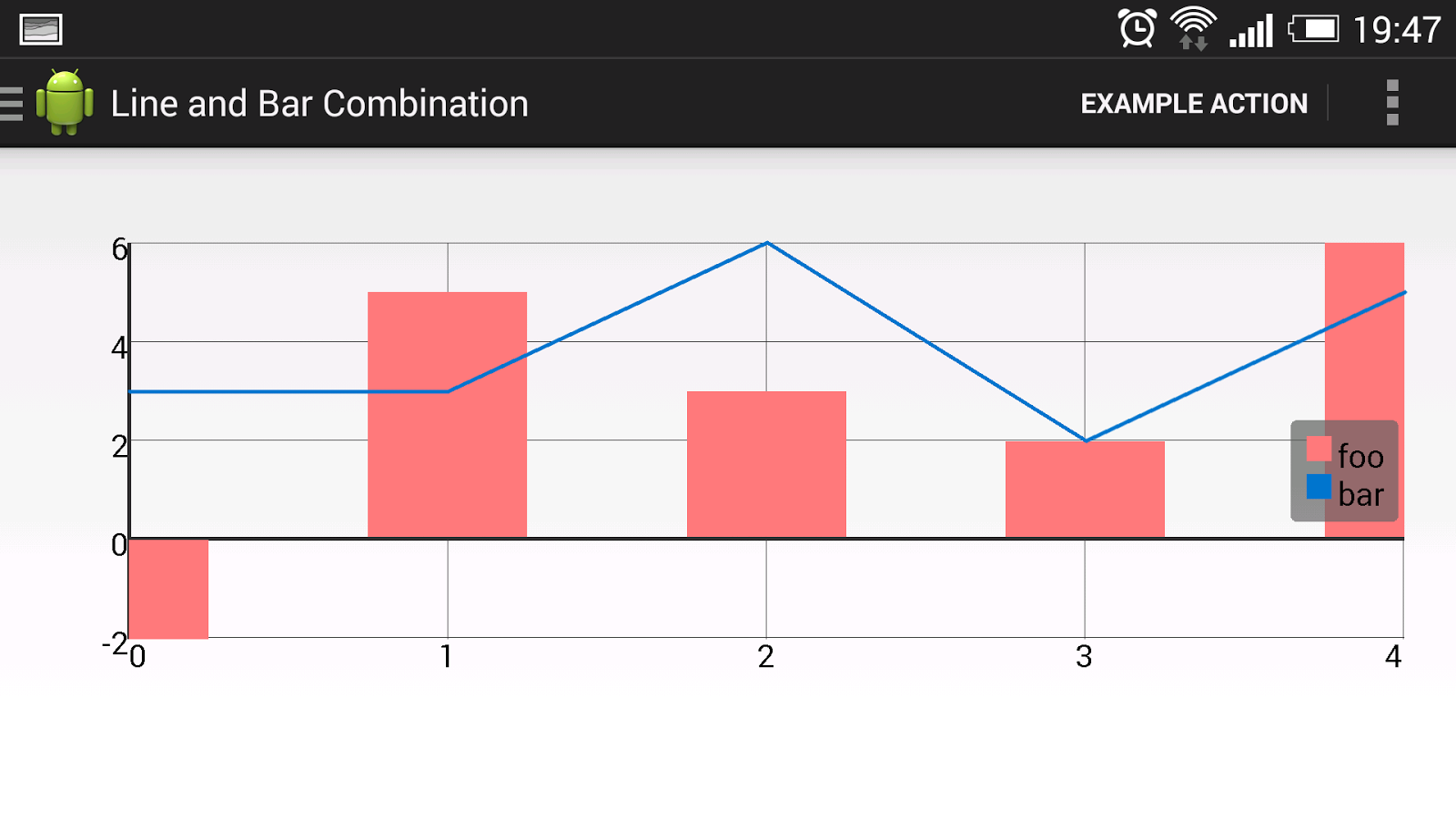Tap the alarm clock status icon
1456x819 pixels.
(x=1137, y=29)
